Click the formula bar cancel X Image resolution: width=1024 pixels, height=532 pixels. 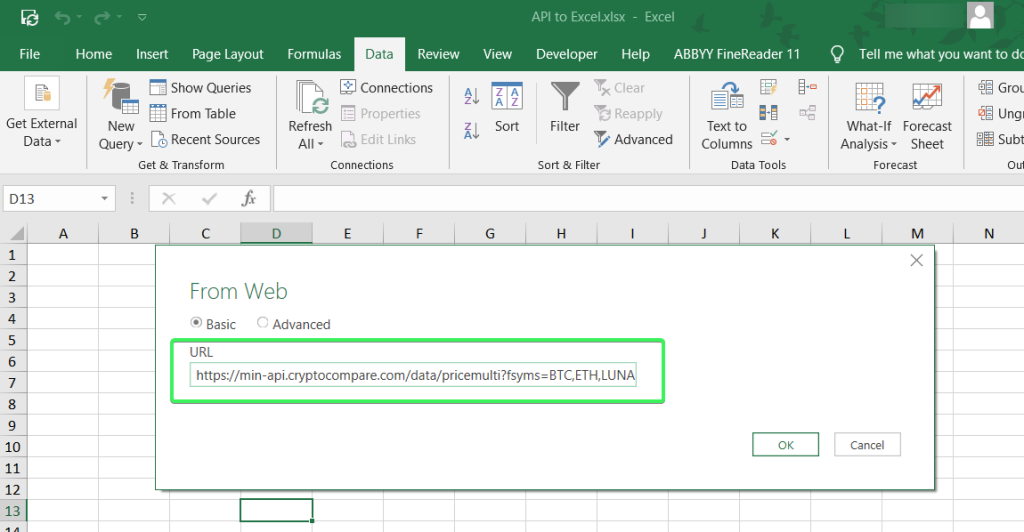[x=168, y=198]
